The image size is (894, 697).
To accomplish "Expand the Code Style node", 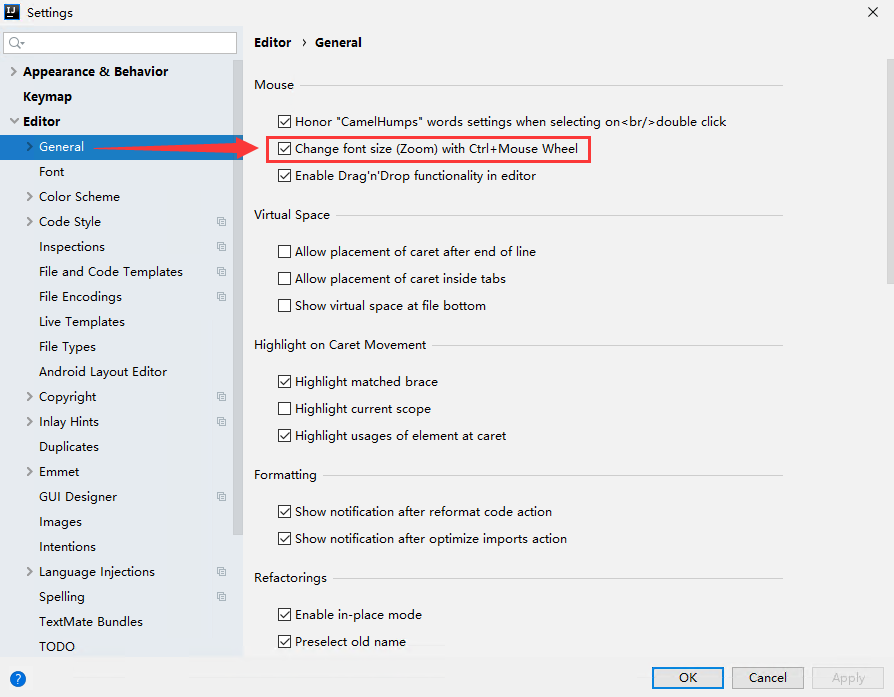I will pos(30,221).
